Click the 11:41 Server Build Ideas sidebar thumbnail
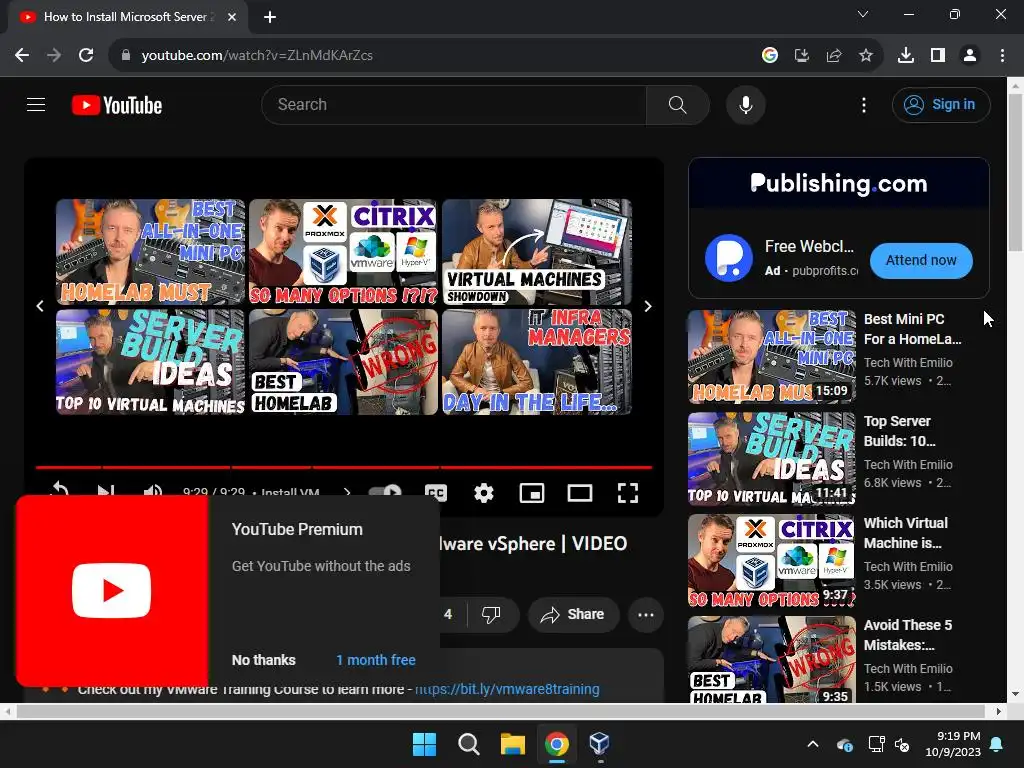The width and height of the screenshot is (1024, 768). point(771,458)
